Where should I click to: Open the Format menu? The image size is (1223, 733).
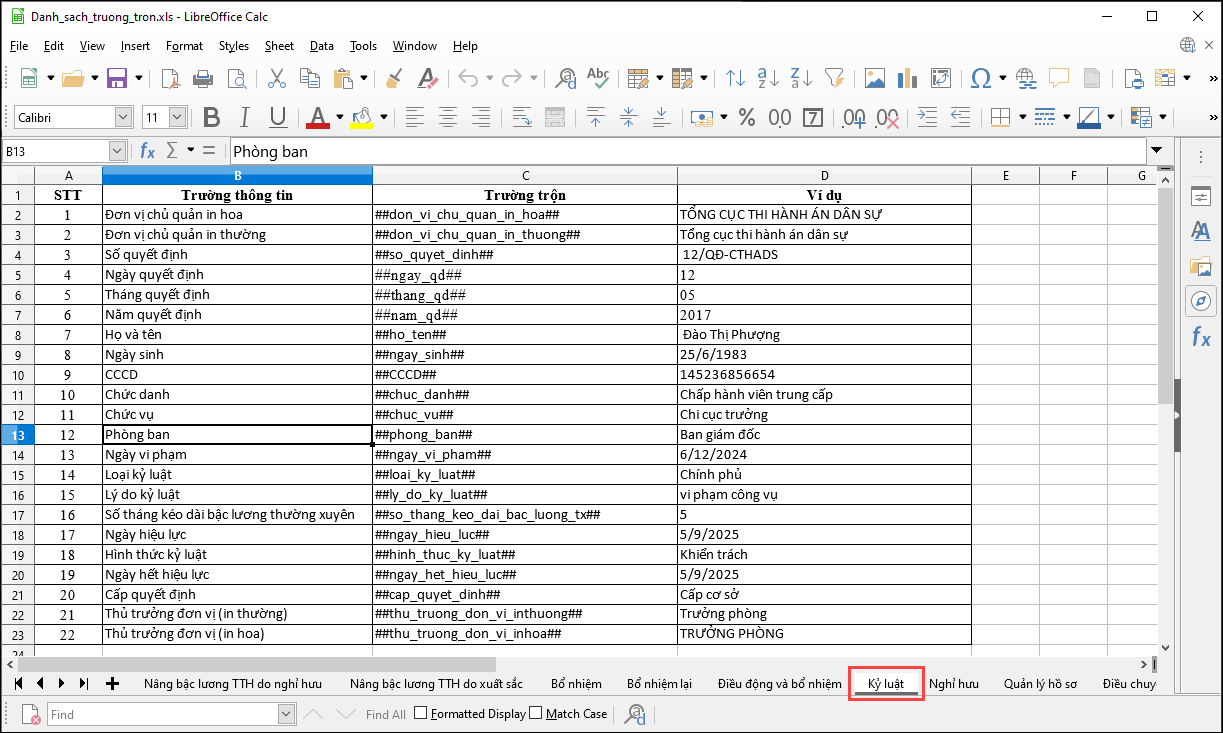[x=184, y=46]
